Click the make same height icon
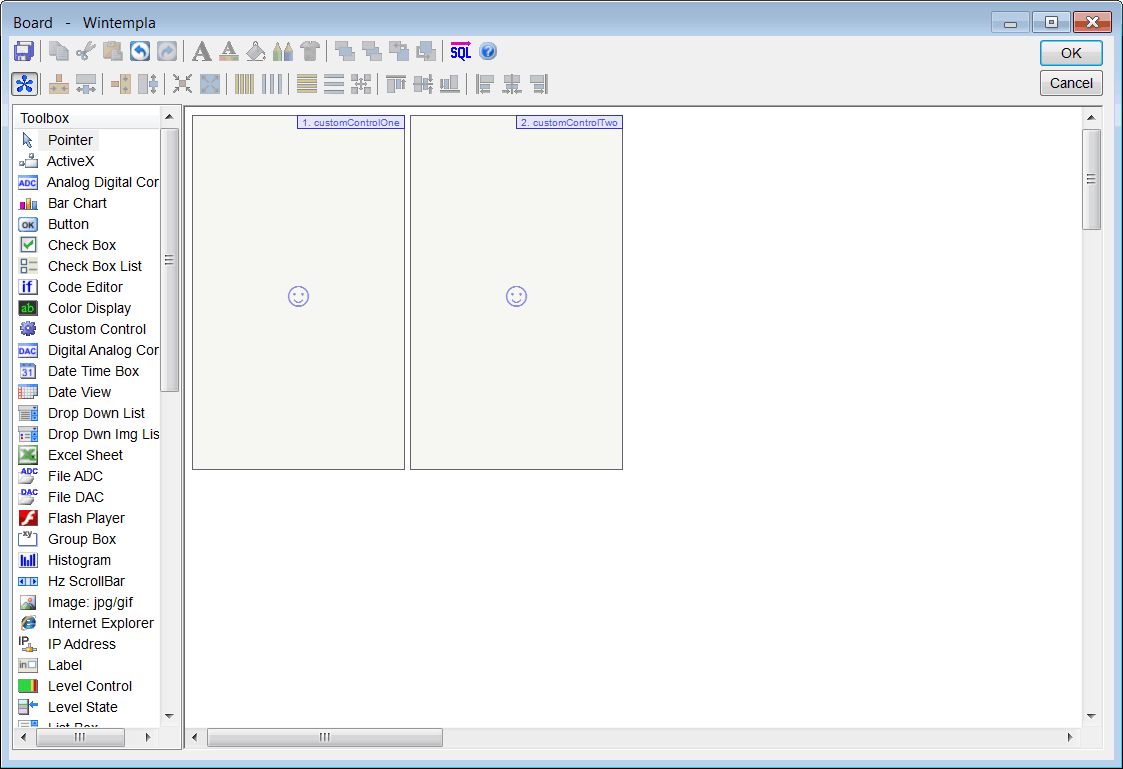The width and height of the screenshot is (1123, 769). (x=120, y=84)
